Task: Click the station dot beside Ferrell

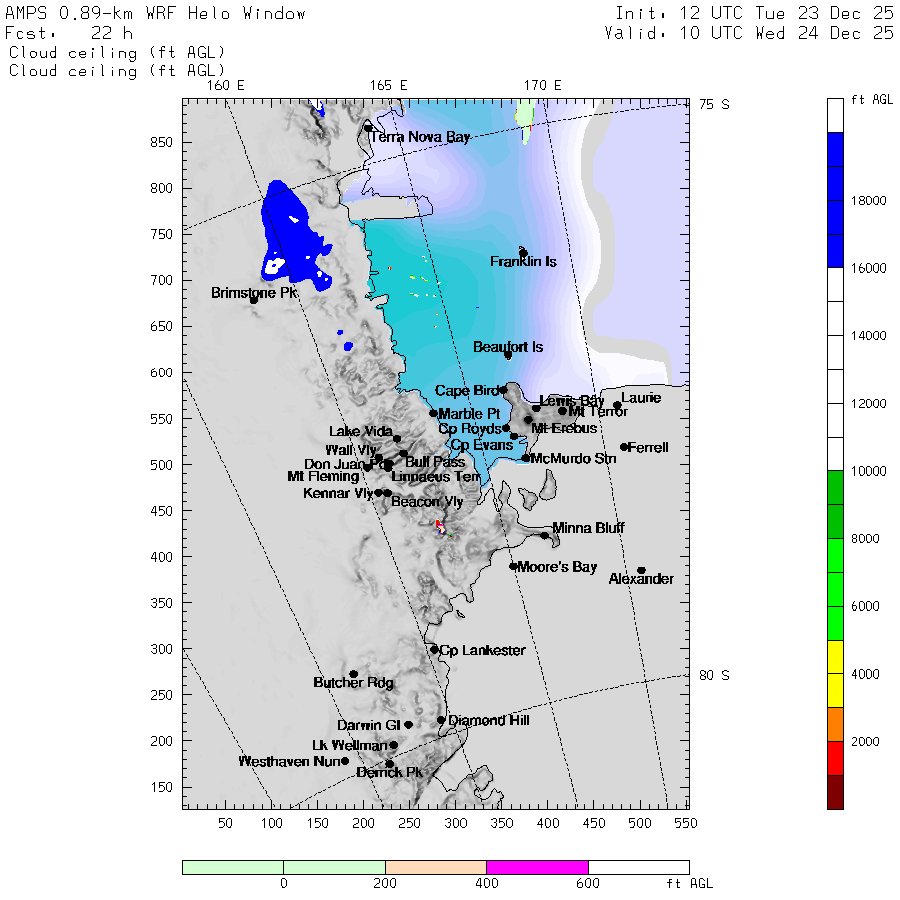Action: (624, 447)
